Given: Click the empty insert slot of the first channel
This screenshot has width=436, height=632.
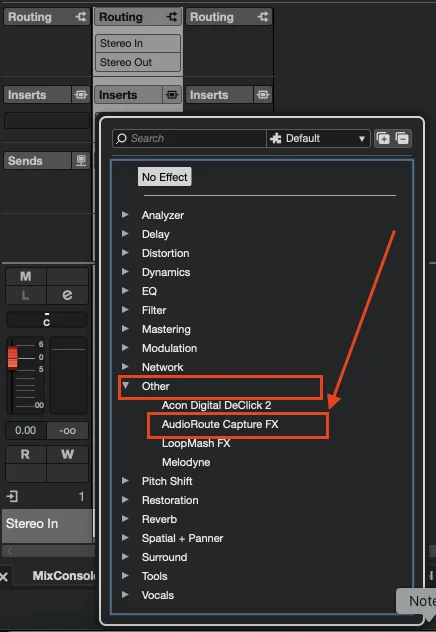Looking at the screenshot, I should (x=47, y=121).
